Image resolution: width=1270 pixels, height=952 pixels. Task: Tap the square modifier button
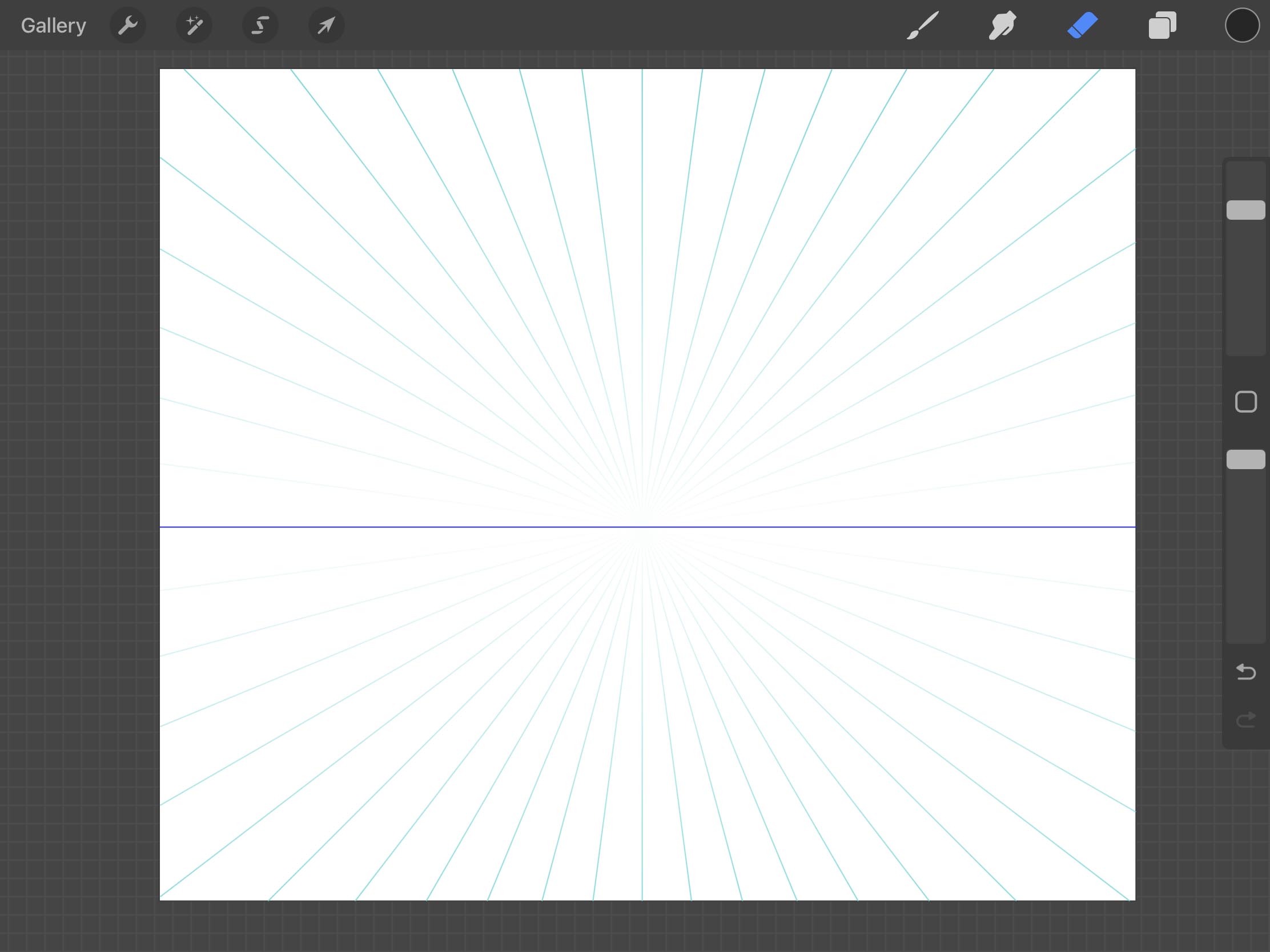point(1245,400)
